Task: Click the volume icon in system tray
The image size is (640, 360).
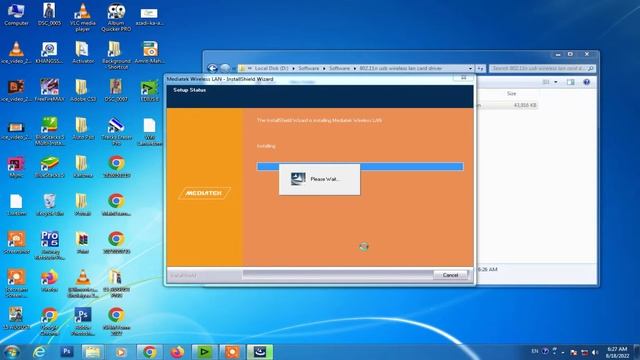Action: [595, 352]
